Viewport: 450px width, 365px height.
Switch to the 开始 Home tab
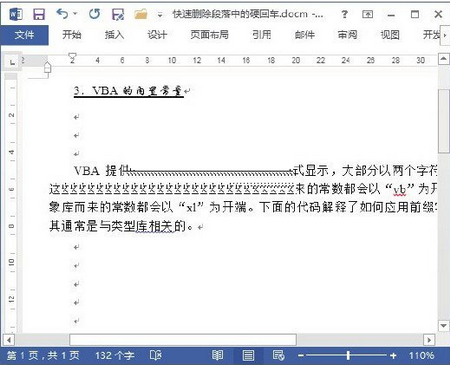(x=71, y=35)
